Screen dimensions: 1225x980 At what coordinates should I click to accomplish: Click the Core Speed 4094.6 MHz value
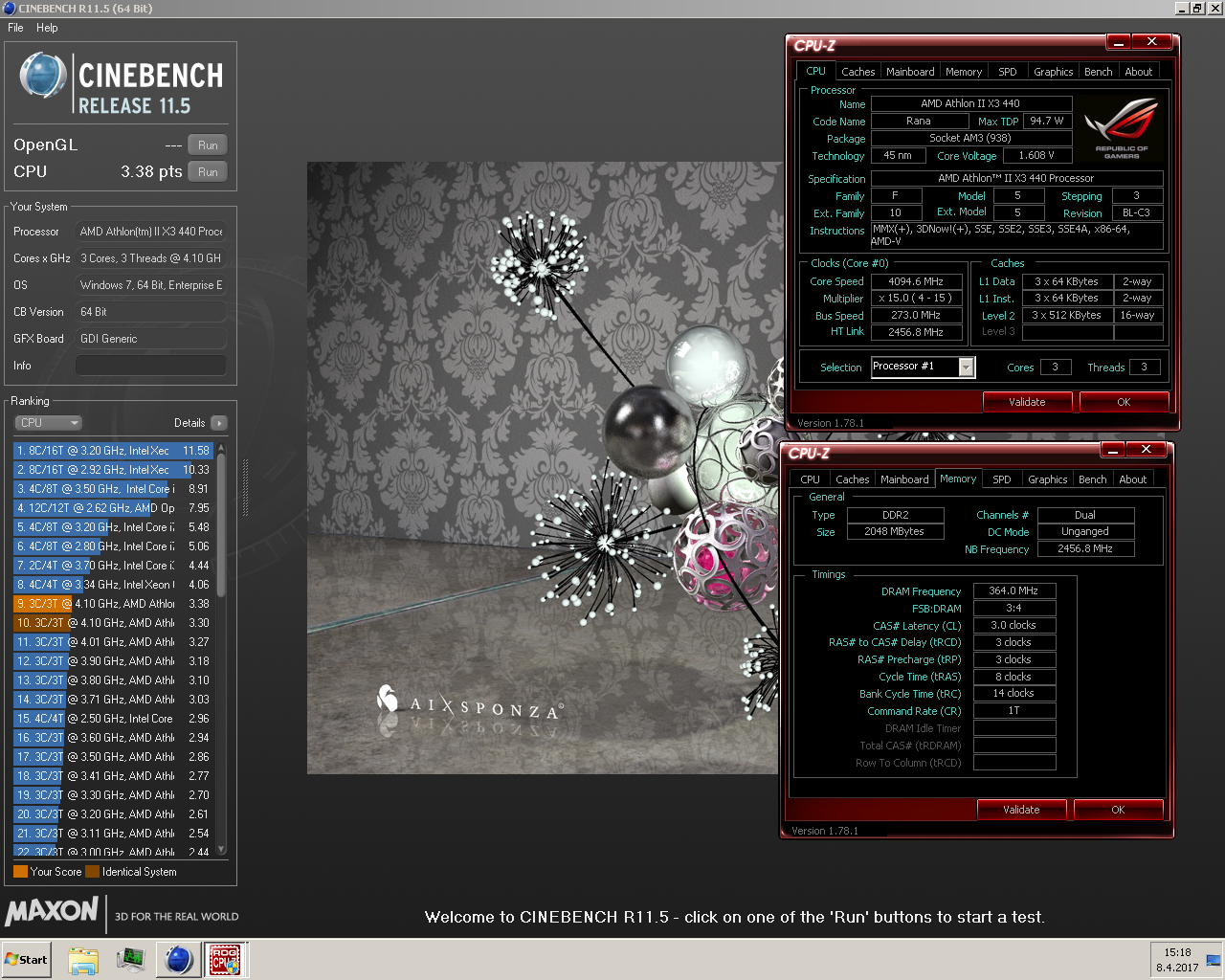point(916,281)
